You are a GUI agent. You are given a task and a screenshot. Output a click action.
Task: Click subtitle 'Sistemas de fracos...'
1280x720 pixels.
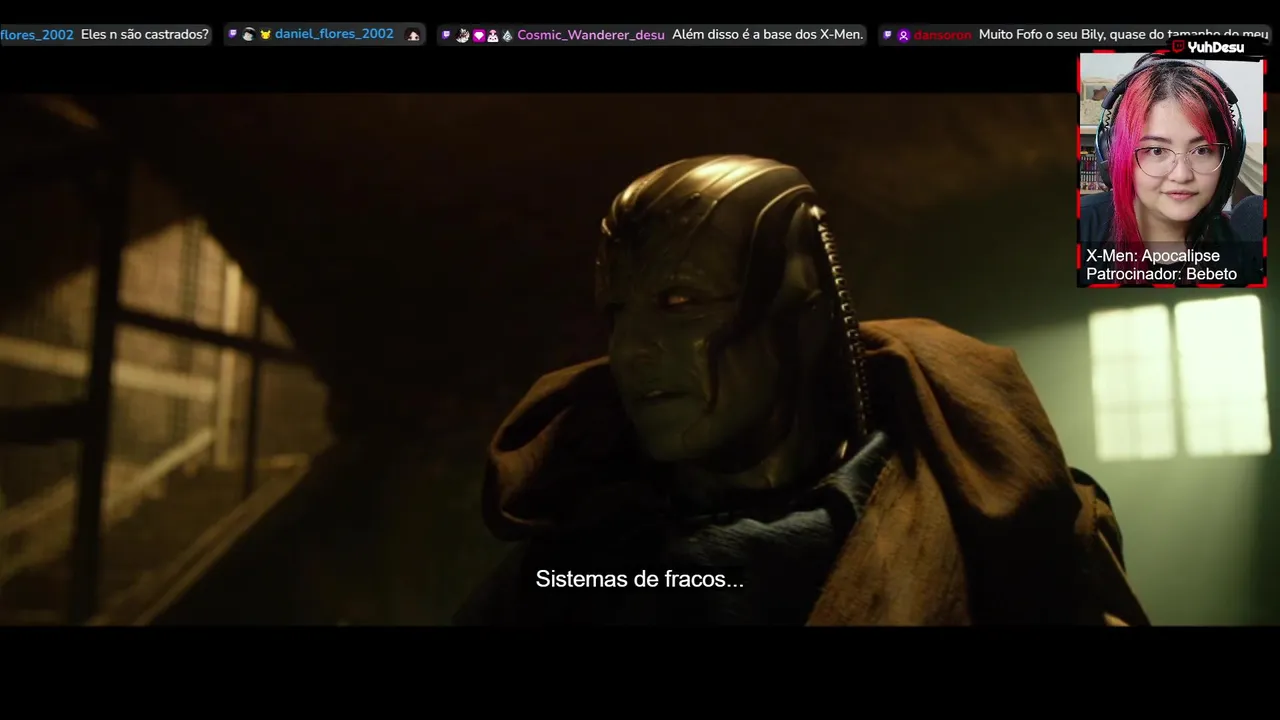pos(640,579)
